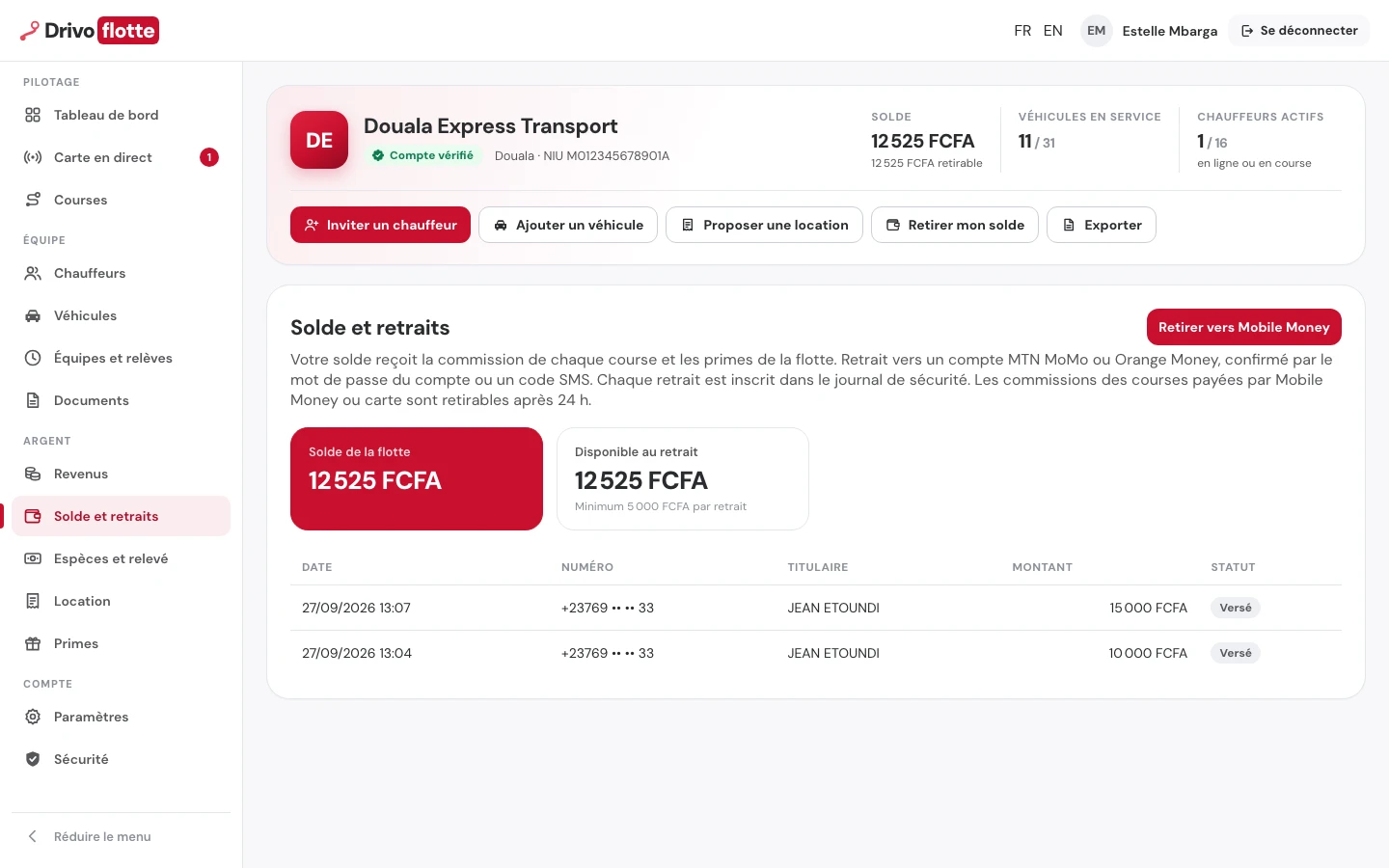Click the Drivo flotte logo
This screenshot has width=1389, height=868.
point(89,31)
